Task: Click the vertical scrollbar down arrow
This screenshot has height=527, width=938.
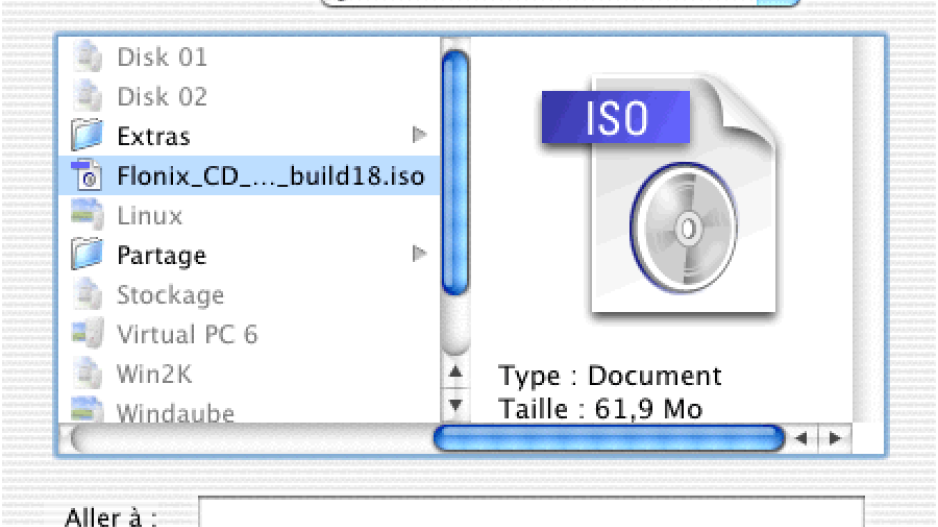Action: point(455,406)
